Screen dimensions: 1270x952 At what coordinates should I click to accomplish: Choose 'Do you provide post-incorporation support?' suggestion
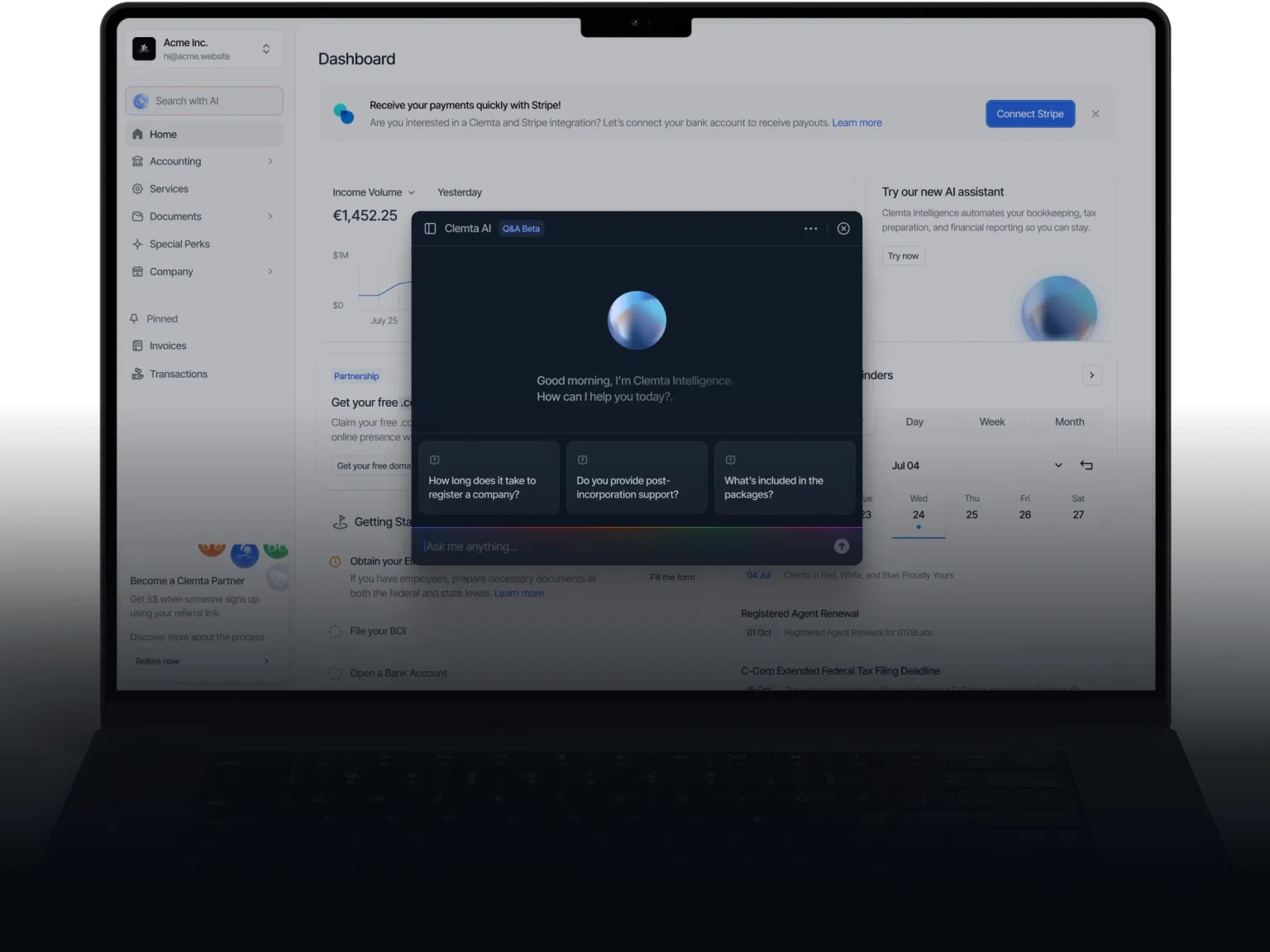pyautogui.click(x=637, y=478)
